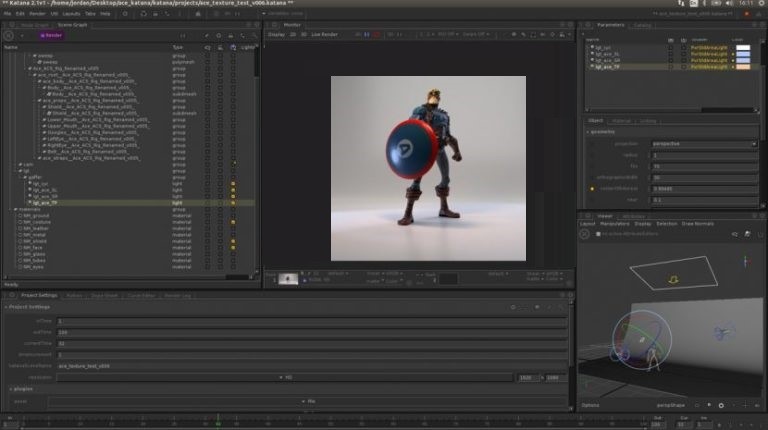Image resolution: width=768 pixels, height=430 pixels.
Task: Toggle the light-linking box for lgt_ace_TP row
Action: click(x=233, y=203)
